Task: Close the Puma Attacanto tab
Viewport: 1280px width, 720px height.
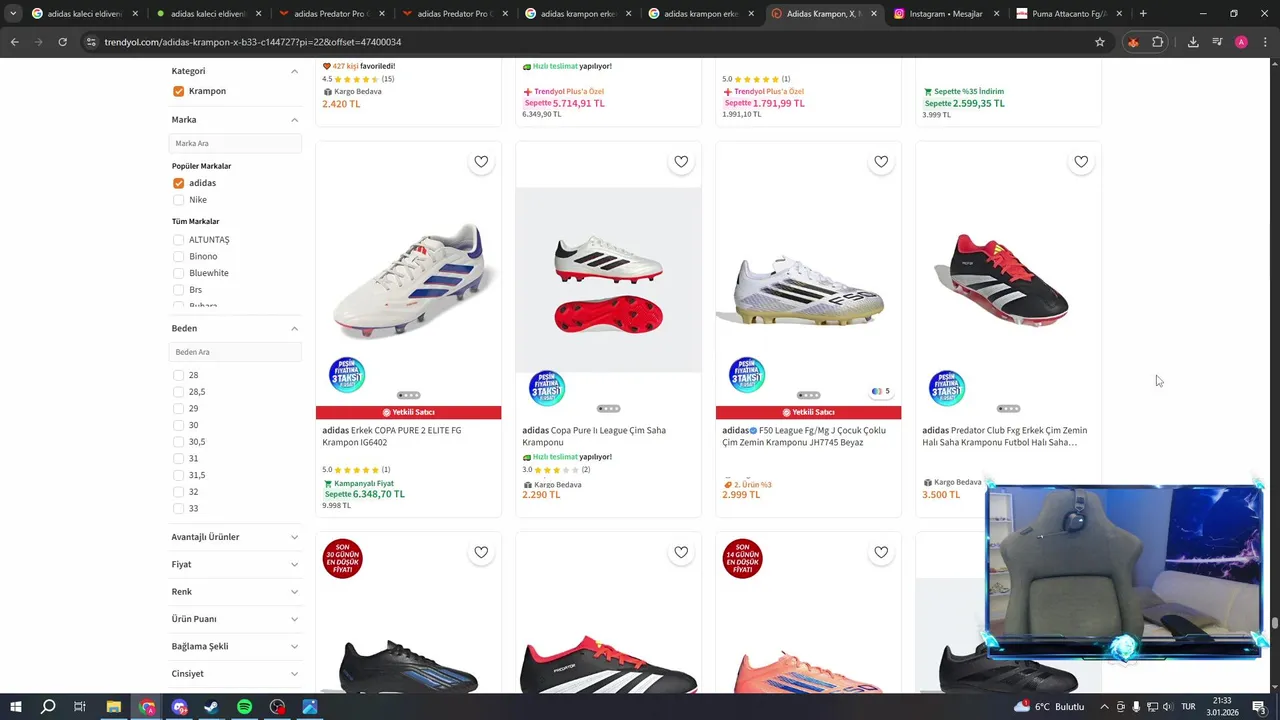Action: pos(1119,14)
